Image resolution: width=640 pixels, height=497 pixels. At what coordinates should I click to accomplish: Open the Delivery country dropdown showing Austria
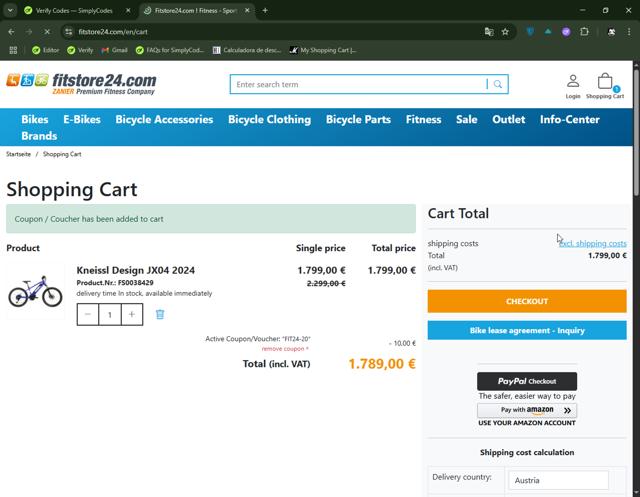coord(558,480)
